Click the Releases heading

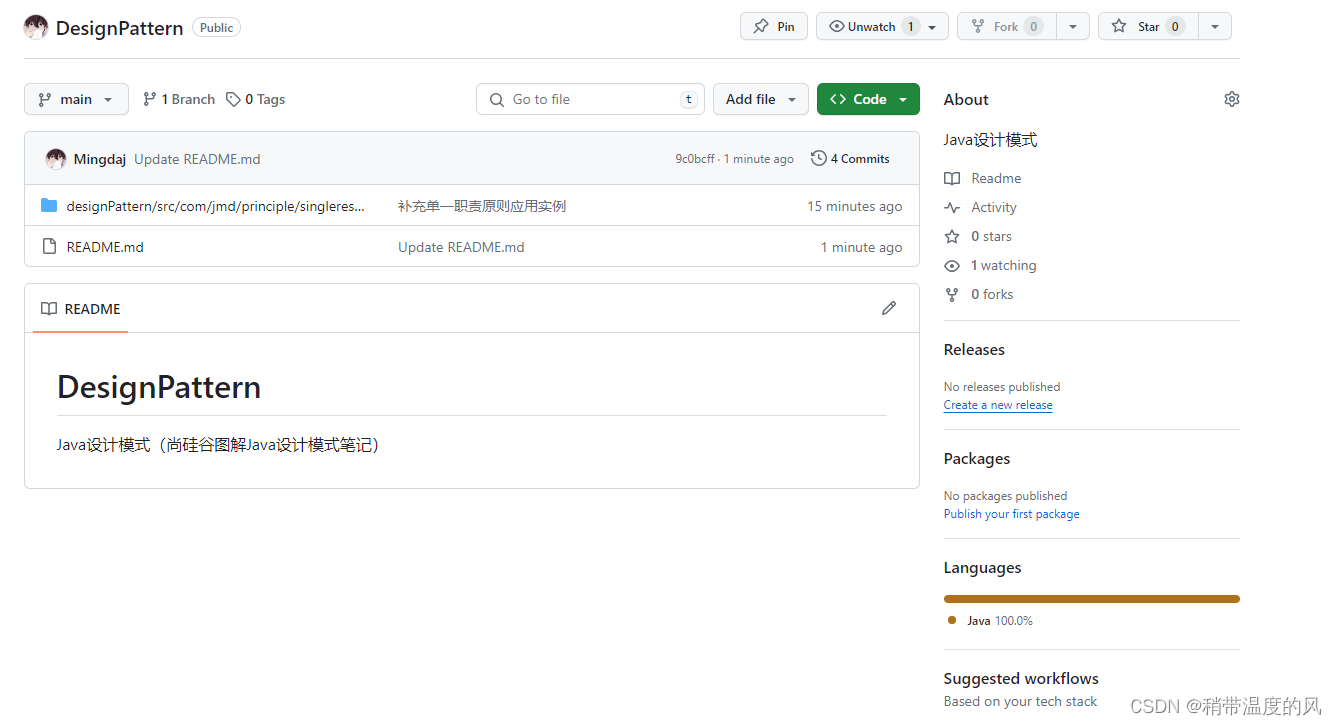point(974,350)
